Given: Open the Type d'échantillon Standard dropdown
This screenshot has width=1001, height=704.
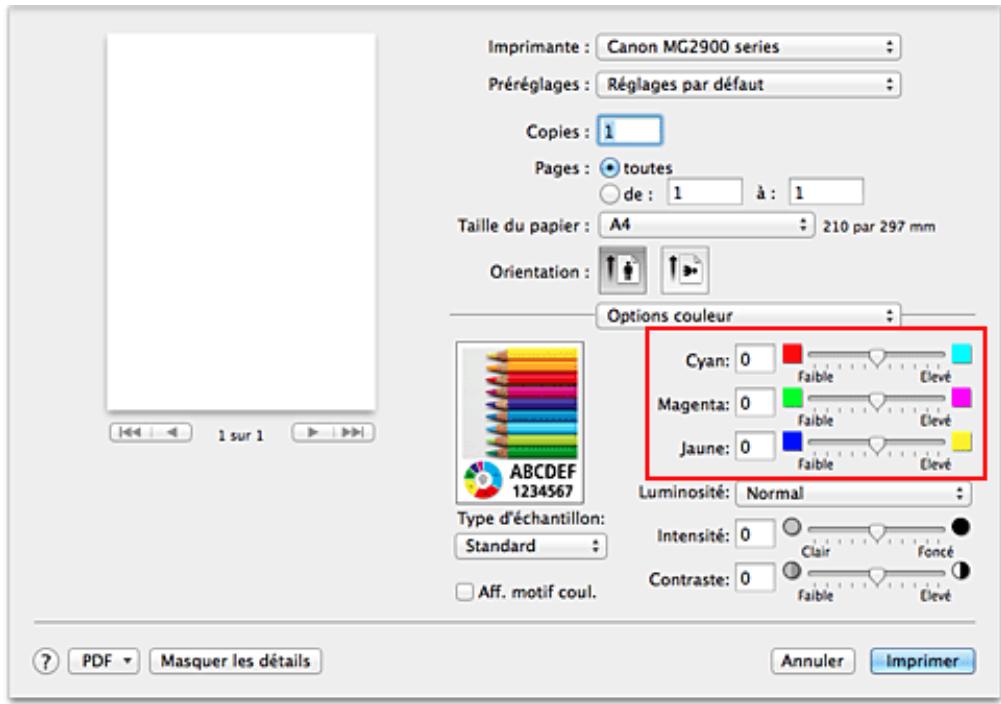Looking at the screenshot, I should tap(531, 546).
